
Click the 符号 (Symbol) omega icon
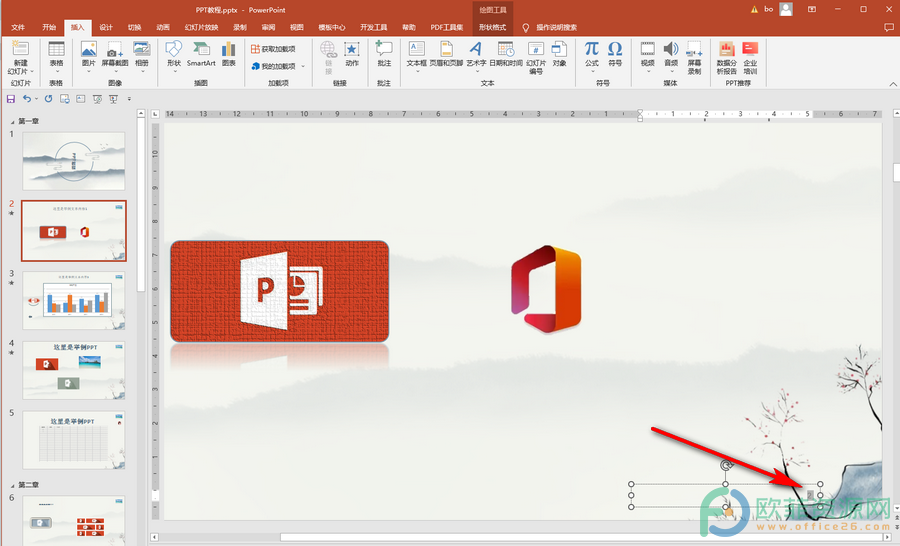coord(615,49)
